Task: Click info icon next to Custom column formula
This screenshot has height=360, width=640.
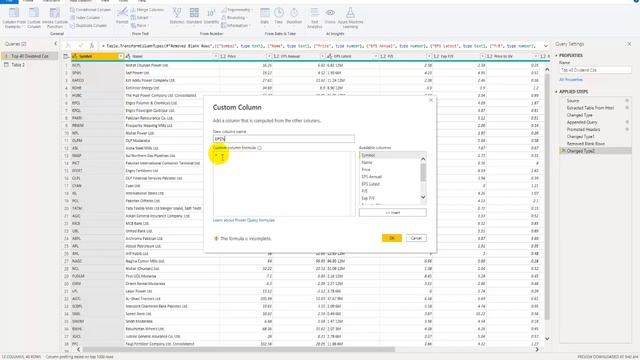Action: [260, 148]
